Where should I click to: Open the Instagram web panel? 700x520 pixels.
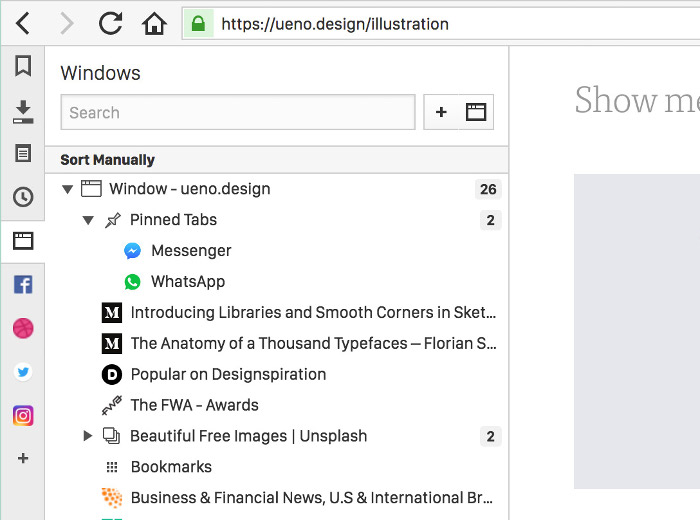coord(22,415)
